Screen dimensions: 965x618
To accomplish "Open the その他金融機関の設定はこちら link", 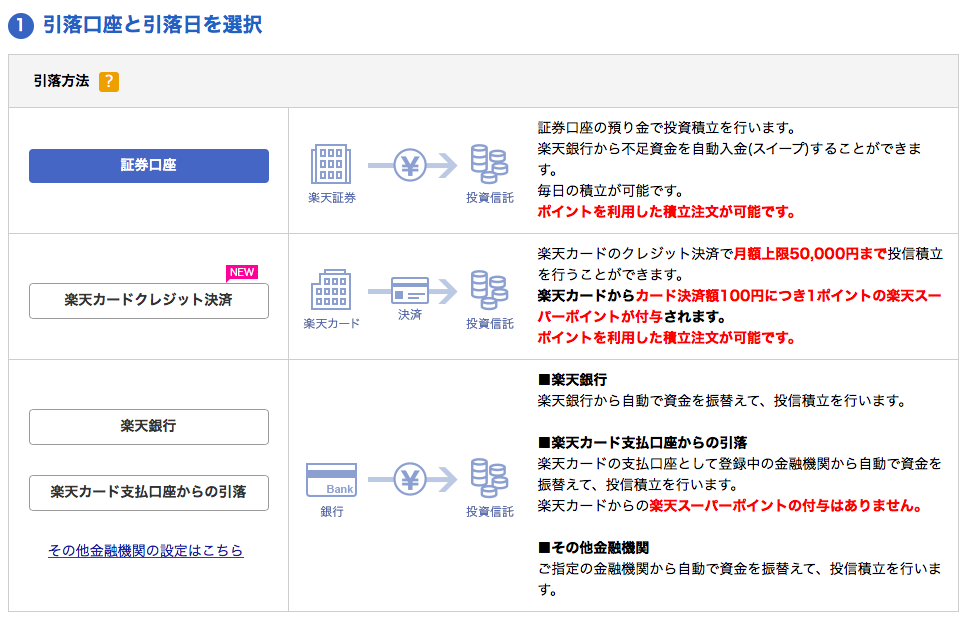I will click(x=146, y=550).
